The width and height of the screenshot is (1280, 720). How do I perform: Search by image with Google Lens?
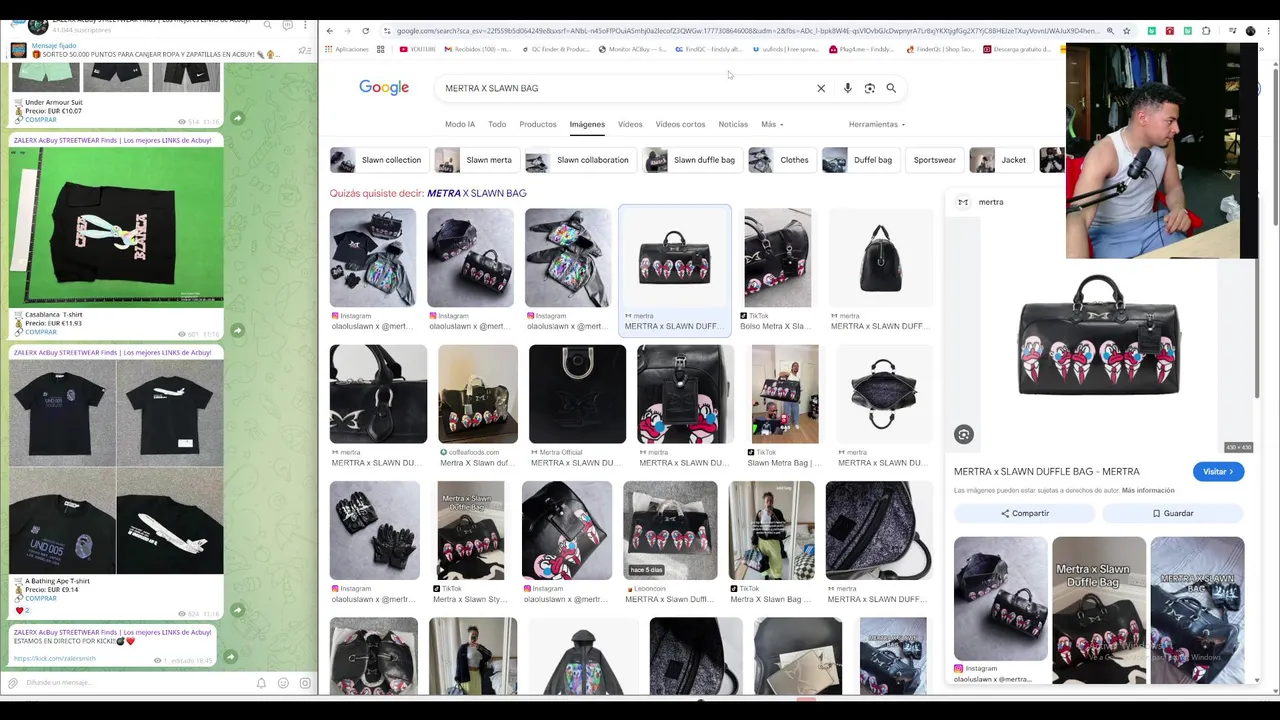coord(869,88)
